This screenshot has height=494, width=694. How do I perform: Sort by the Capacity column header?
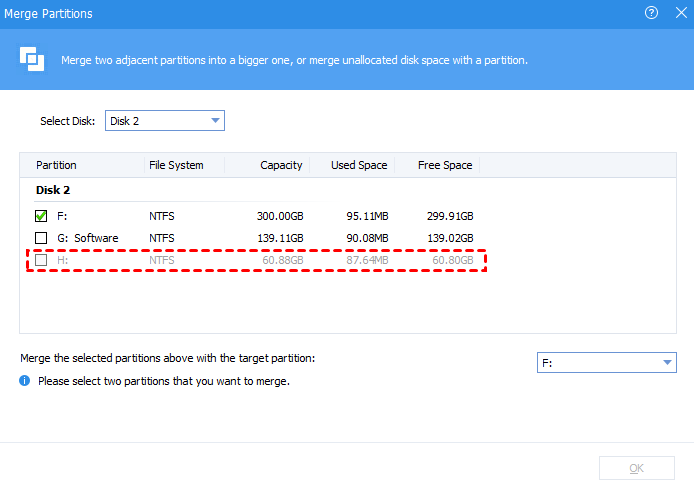(x=281, y=165)
